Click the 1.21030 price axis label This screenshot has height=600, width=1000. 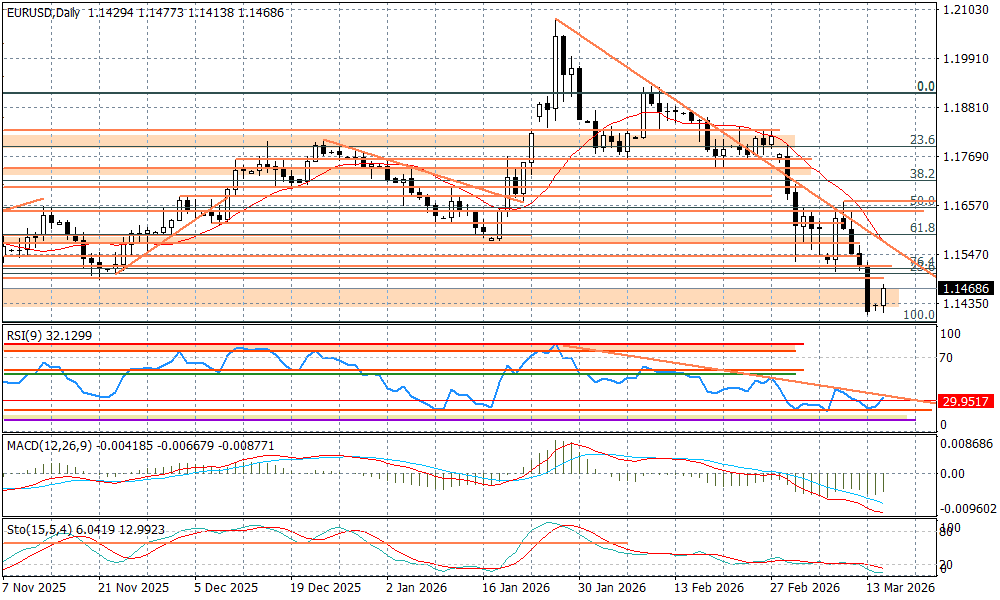coord(966,9)
